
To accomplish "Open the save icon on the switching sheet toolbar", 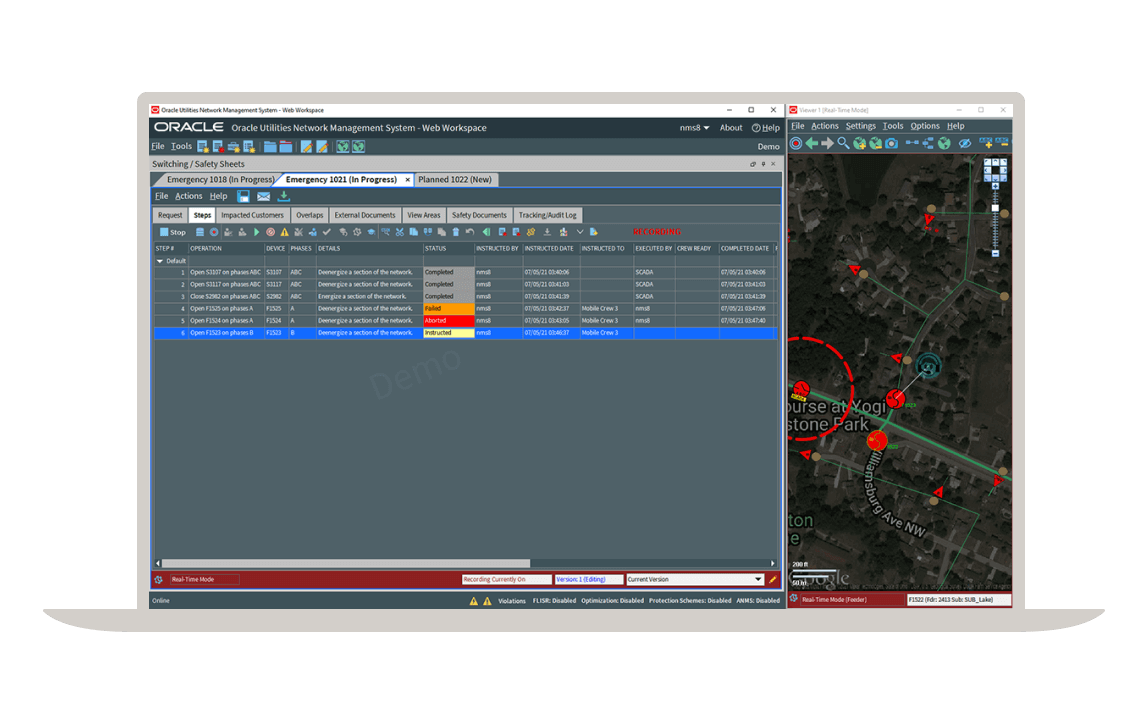I will pos(243,196).
